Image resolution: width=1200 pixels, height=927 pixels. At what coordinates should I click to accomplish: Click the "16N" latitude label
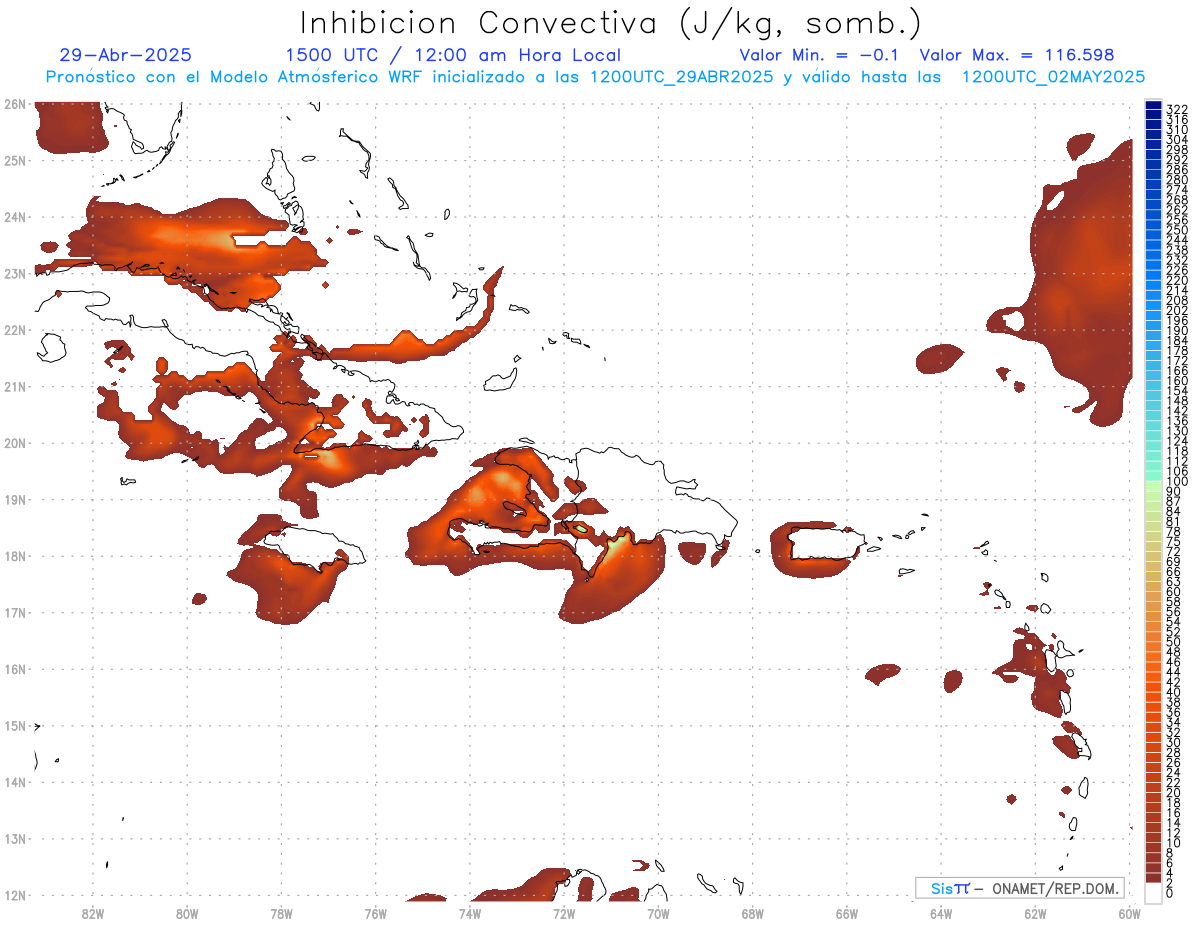15,669
